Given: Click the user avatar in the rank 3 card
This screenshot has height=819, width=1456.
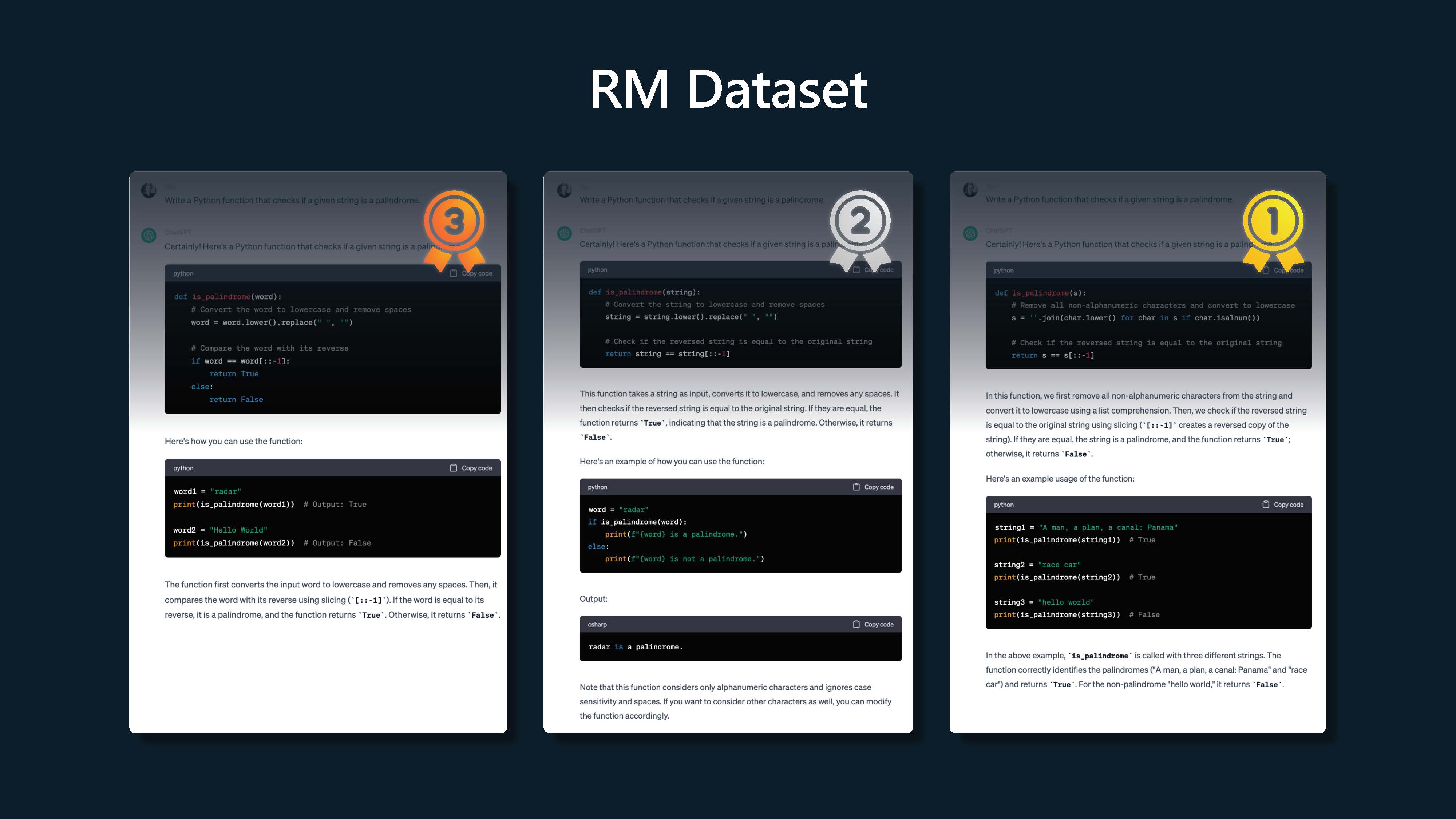Looking at the screenshot, I should coord(149,190).
